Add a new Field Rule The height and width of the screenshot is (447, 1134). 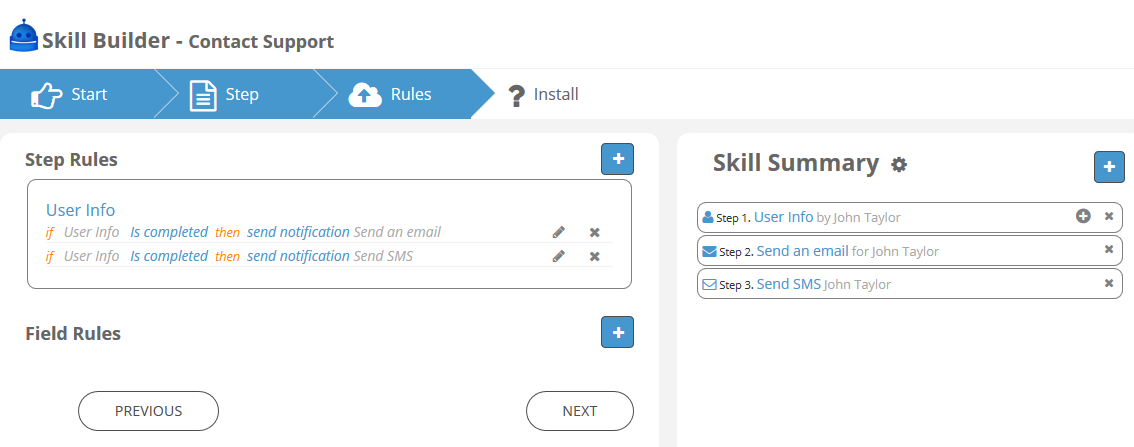click(x=618, y=332)
